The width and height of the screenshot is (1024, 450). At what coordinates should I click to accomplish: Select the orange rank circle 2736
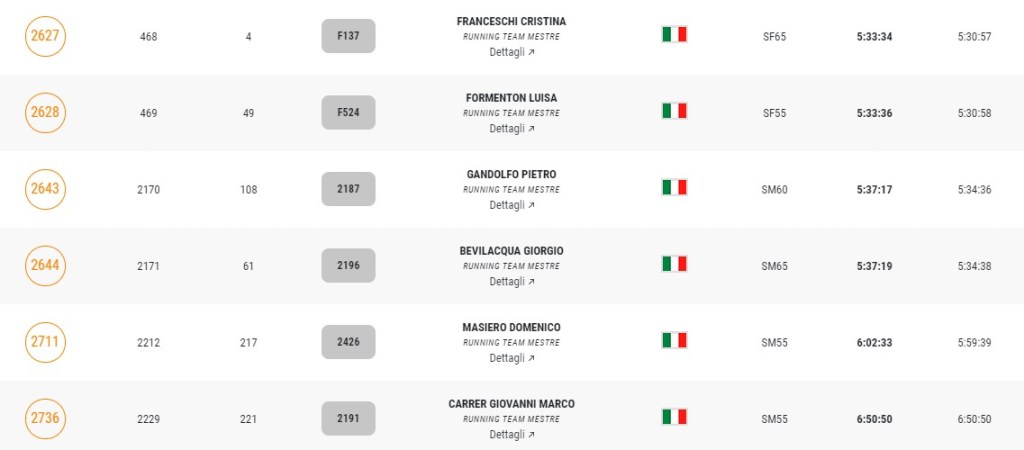[x=45, y=418]
